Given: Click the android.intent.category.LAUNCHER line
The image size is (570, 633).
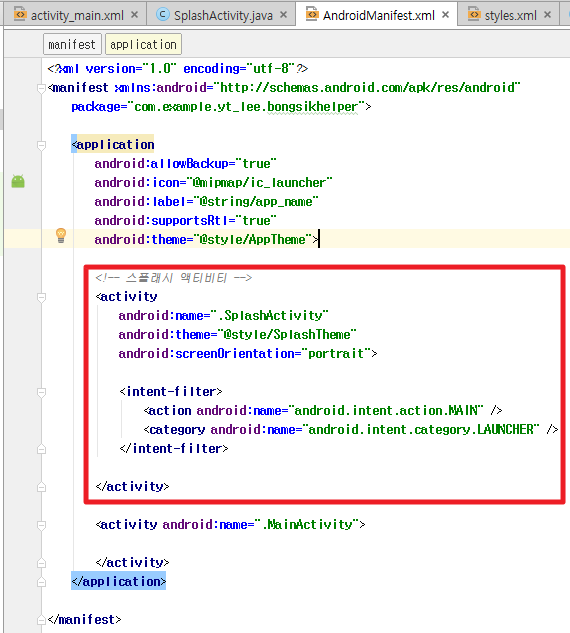Looking at the screenshot, I should (x=351, y=430).
